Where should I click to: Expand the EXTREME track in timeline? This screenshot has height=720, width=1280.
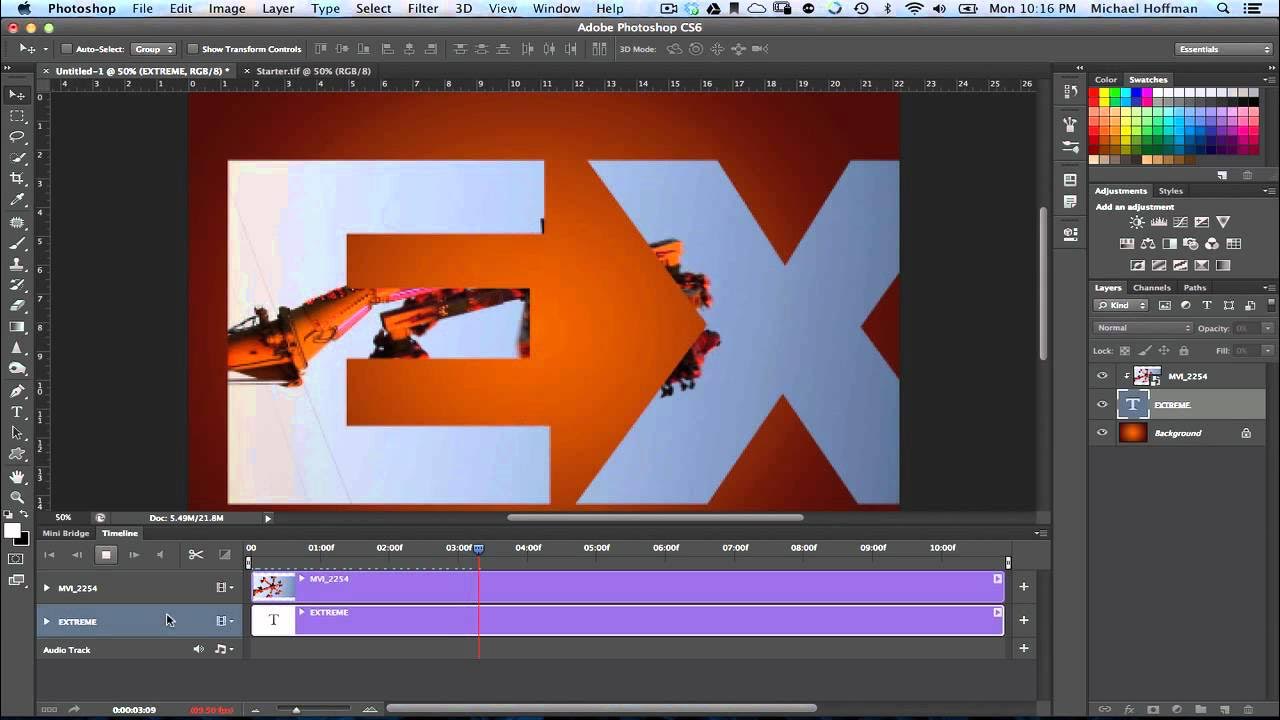coord(46,621)
